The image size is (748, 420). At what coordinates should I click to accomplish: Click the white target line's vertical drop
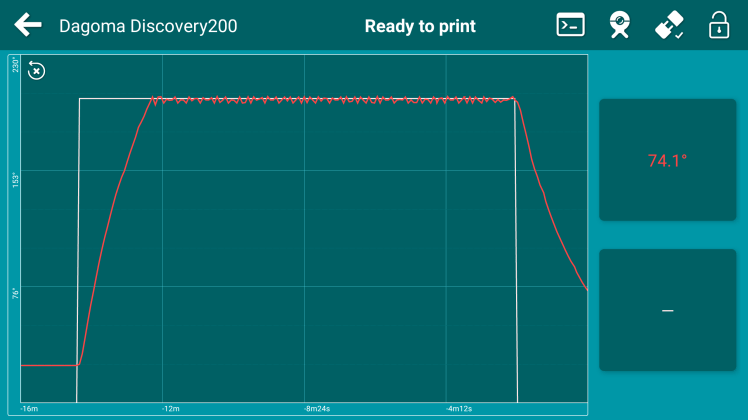pos(516,250)
